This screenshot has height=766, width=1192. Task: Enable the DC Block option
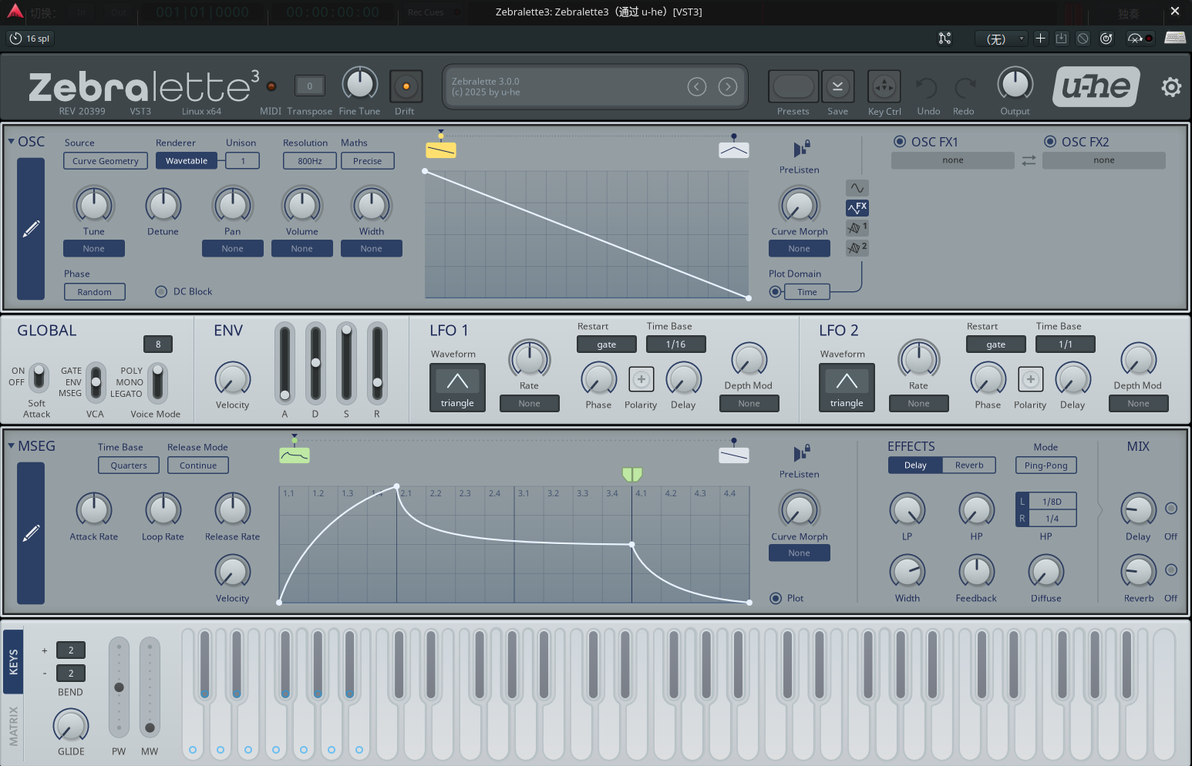pyautogui.click(x=161, y=291)
